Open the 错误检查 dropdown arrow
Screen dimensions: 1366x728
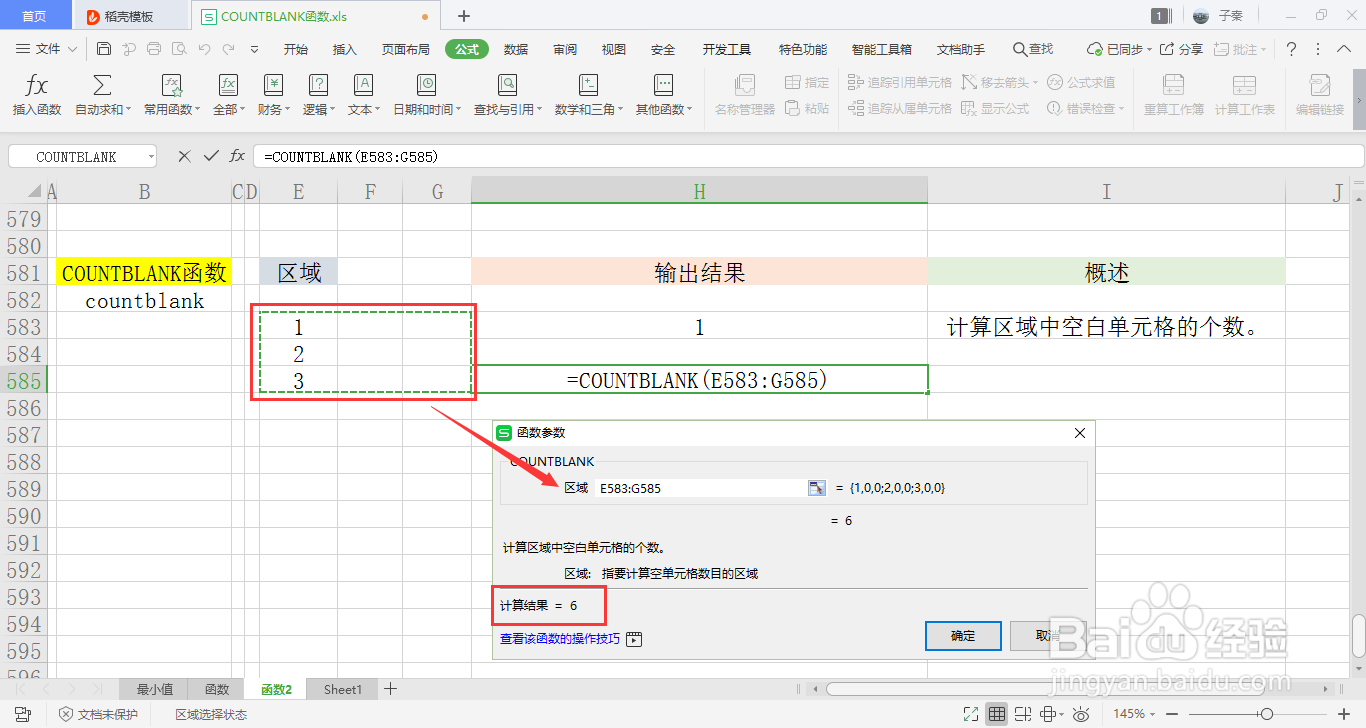(1123, 106)
